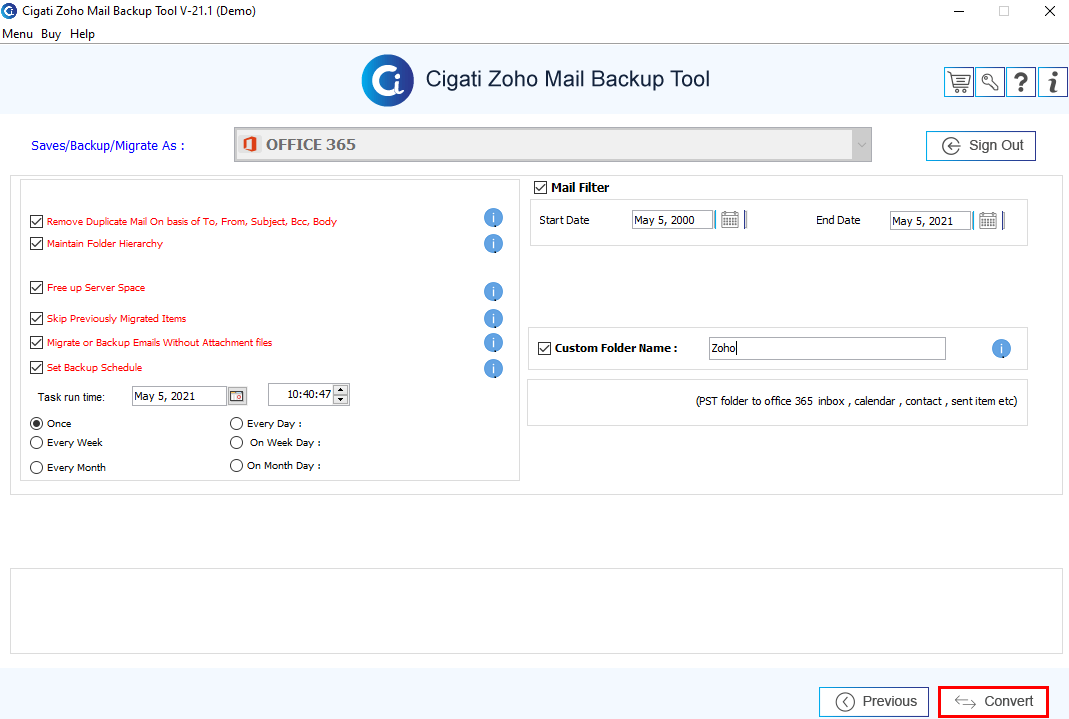This screenshot has width=1069, height=719.
Task: Click the End Date field May 5, 2021
Action: (x=930, y=221)
